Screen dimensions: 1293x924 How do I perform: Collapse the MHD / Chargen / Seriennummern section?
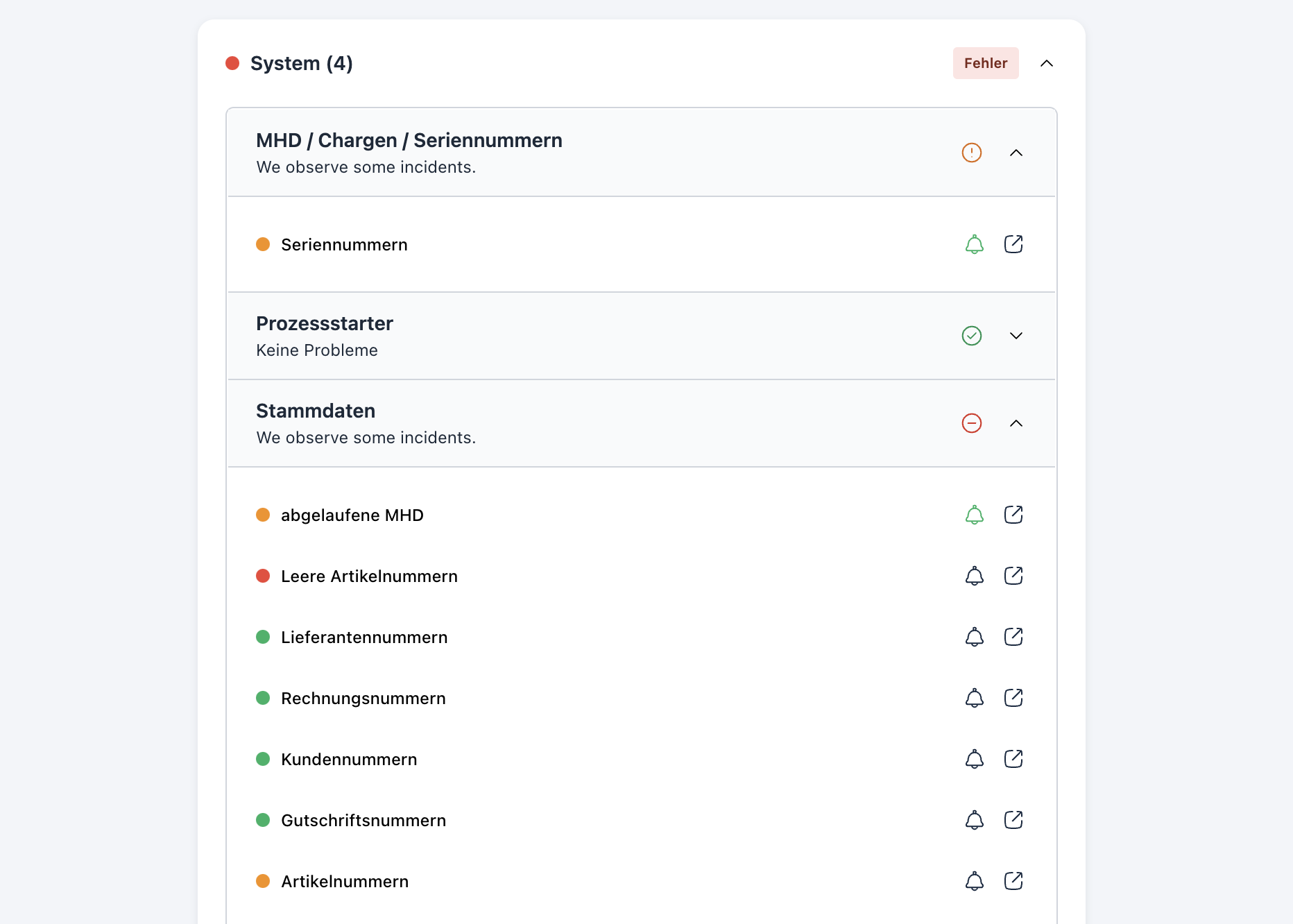1017,153
